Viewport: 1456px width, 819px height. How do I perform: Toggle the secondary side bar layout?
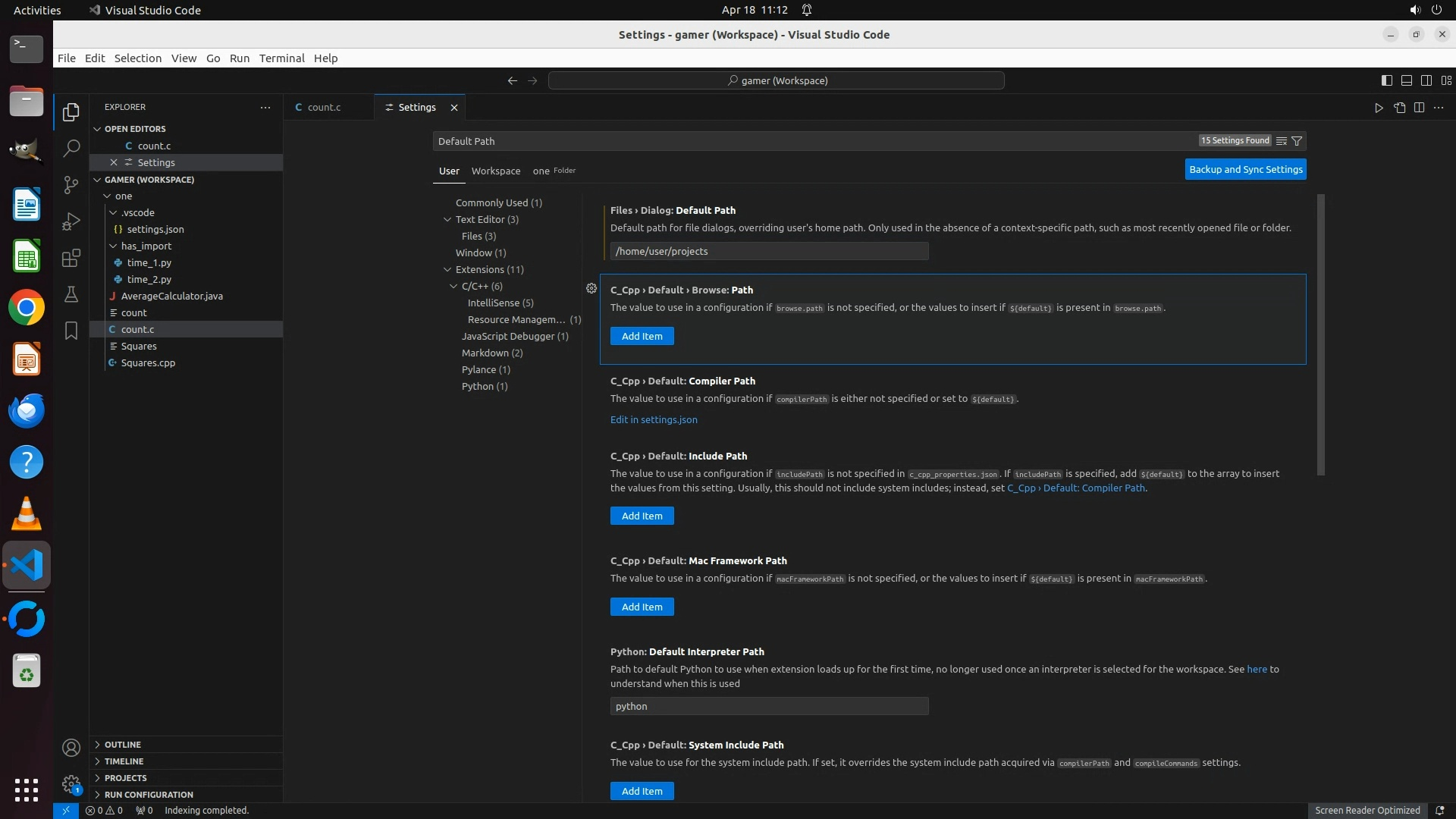[1426, 80]
